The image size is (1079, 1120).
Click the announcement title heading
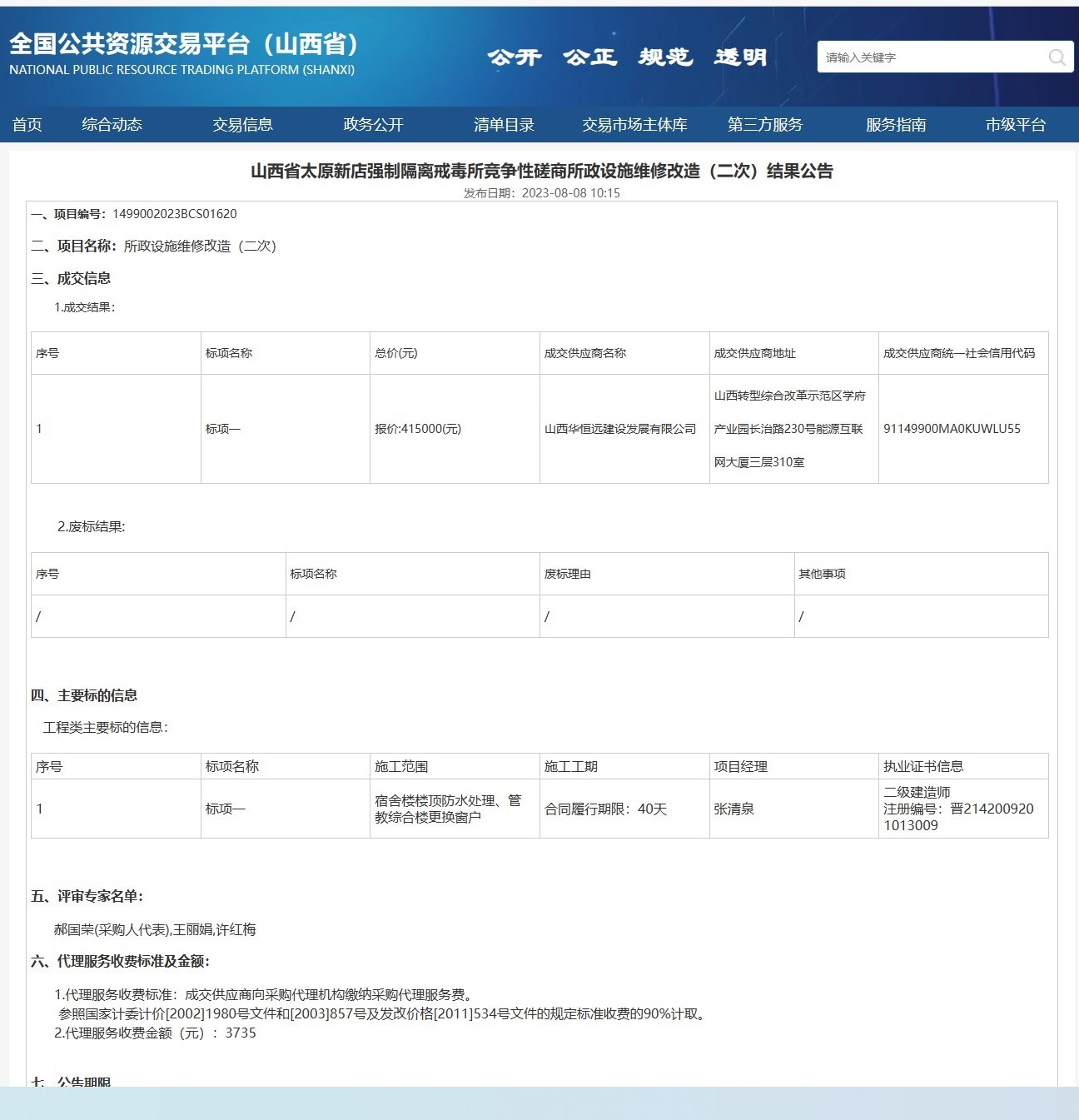pyautogui.click(x=541, y=171)
